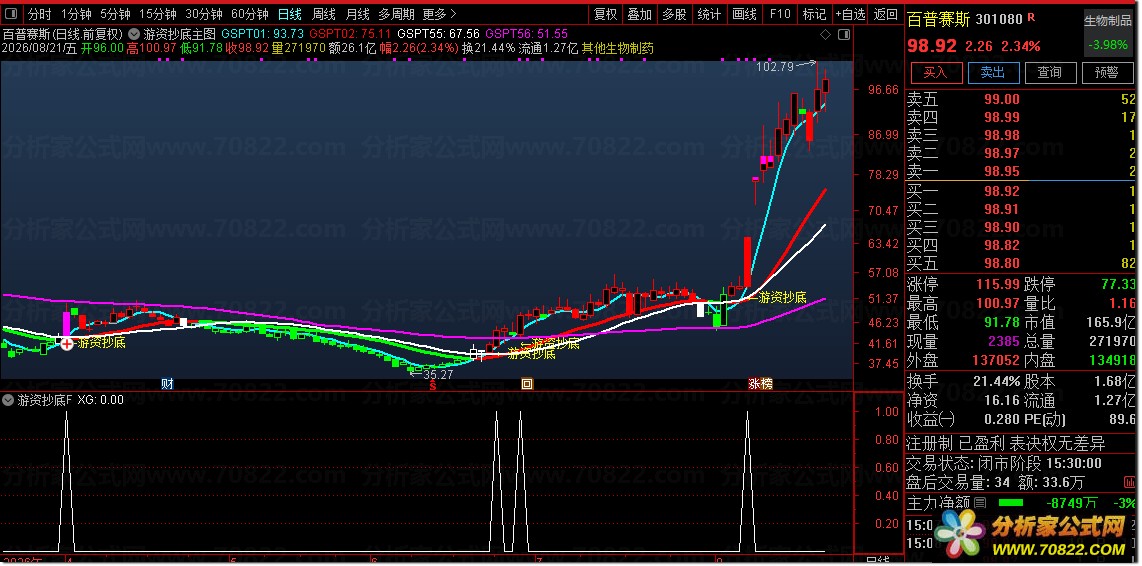Screen dimensions: 1142x566
Task: Select the 30分钟 period
Action: click(x=203, y=14)
